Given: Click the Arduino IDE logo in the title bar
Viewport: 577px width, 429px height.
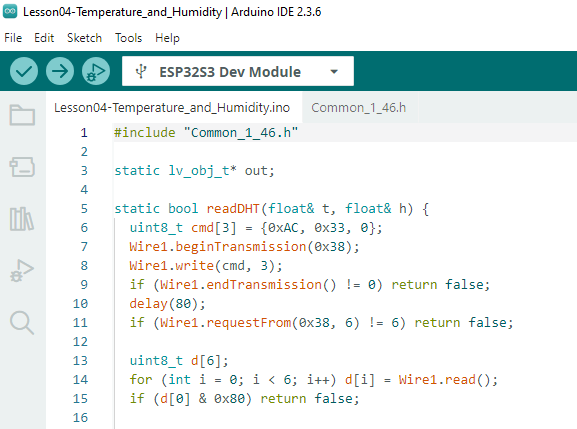Looking at the screenshot, I should [10, 11].
